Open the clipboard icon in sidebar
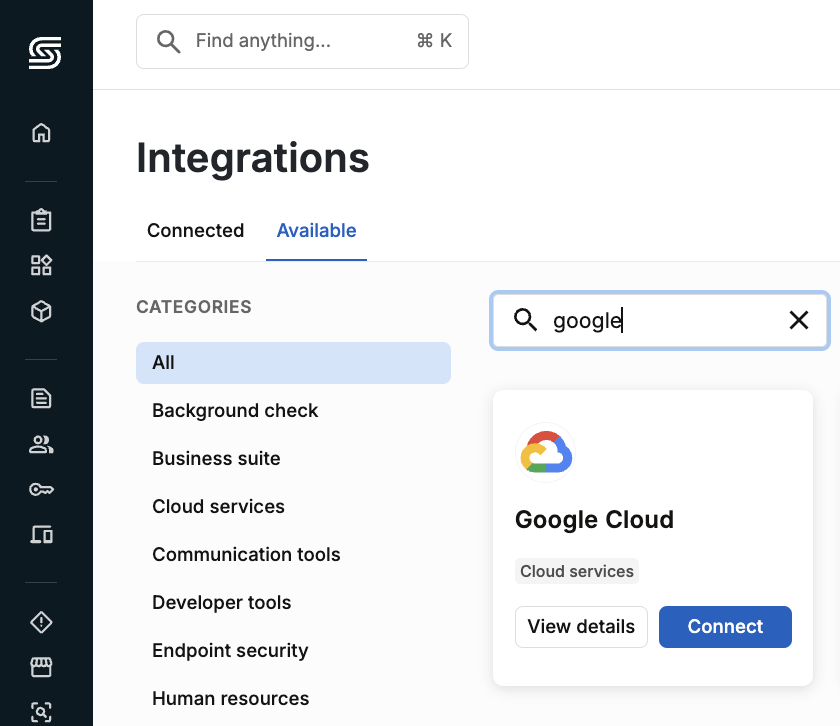This screenshot has height=726, width=840. (x=41, y=220)
